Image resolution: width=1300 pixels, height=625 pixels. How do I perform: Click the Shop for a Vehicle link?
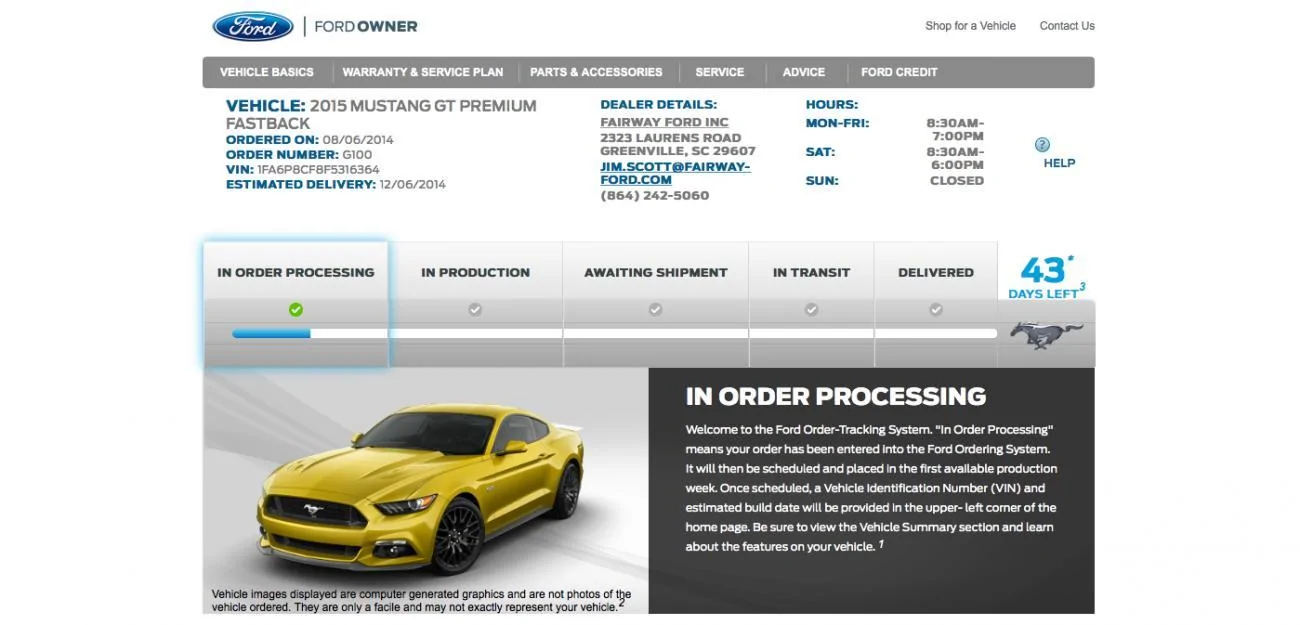pyautogui.click(x=970, y=26)
